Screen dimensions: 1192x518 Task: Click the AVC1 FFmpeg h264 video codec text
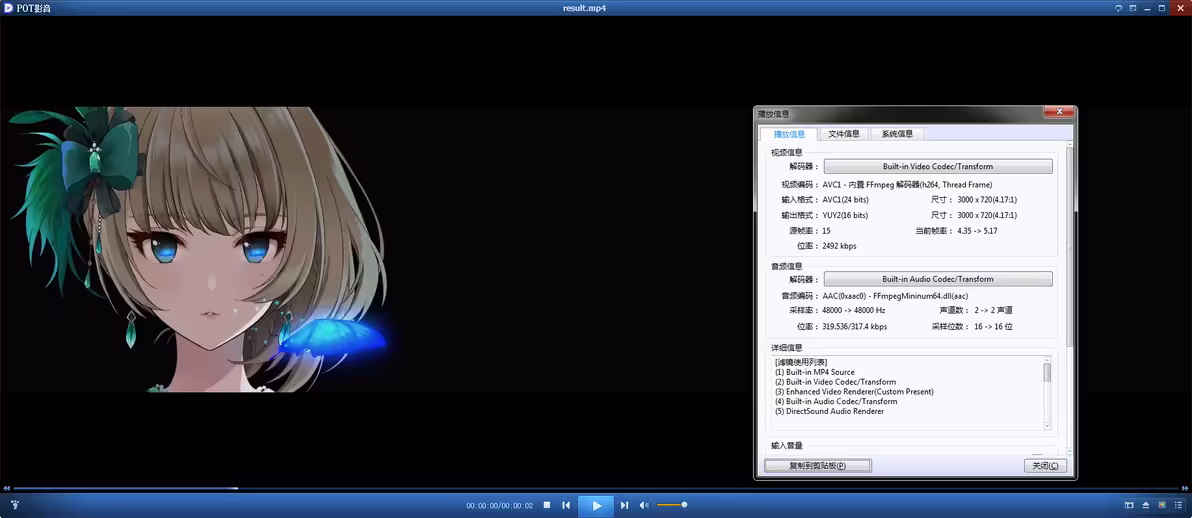(907, 184)
